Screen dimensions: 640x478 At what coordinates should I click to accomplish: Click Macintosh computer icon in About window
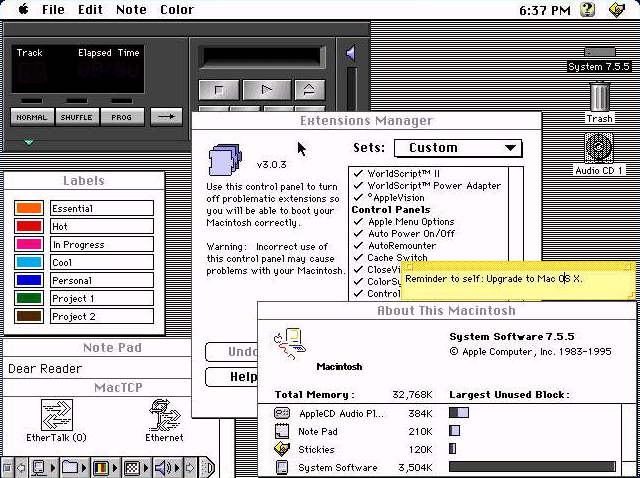pyautogui.click(x=290, y=343)
